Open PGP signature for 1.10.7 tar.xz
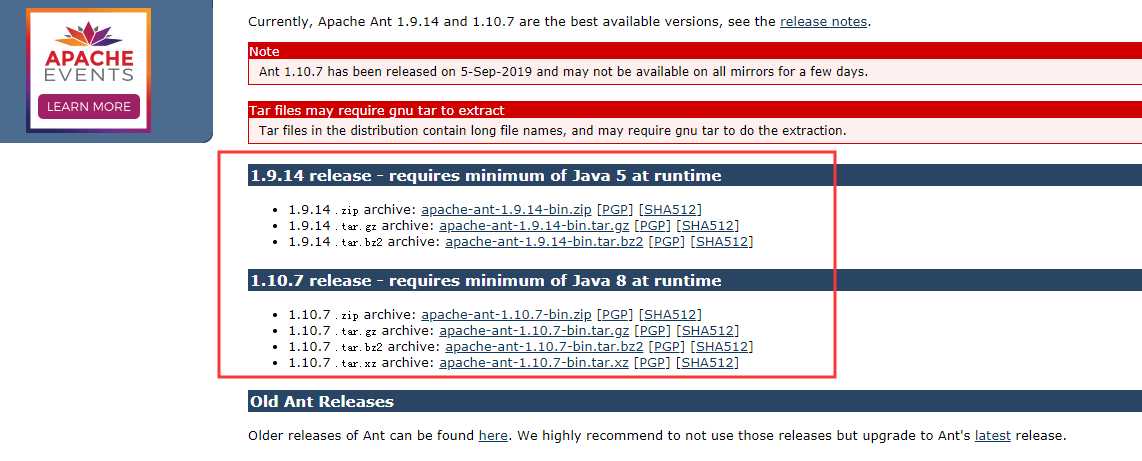Image resolution: width=1142 pixels, height=461 pixels. [653, 363]
